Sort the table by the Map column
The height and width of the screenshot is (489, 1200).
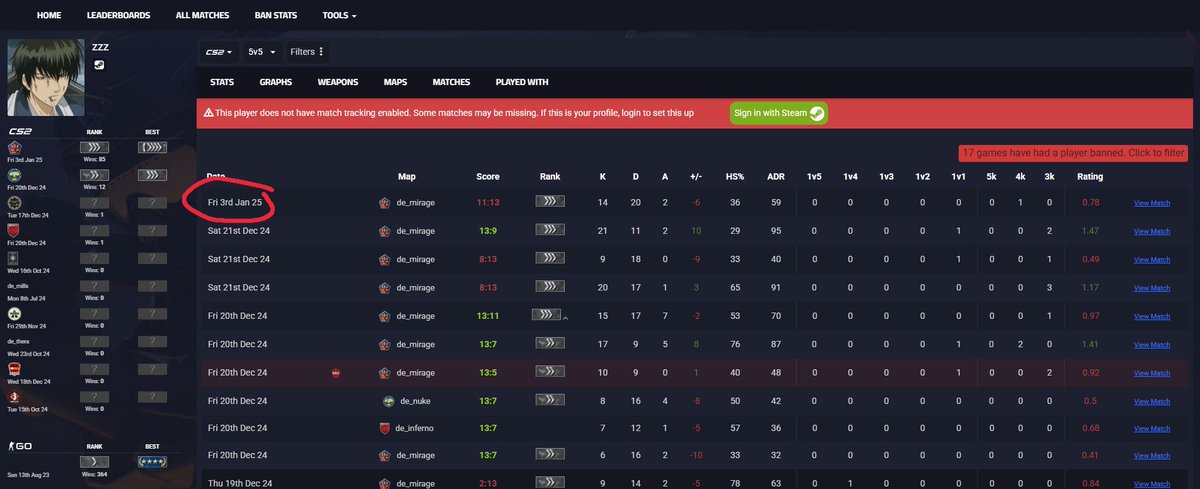406,176
